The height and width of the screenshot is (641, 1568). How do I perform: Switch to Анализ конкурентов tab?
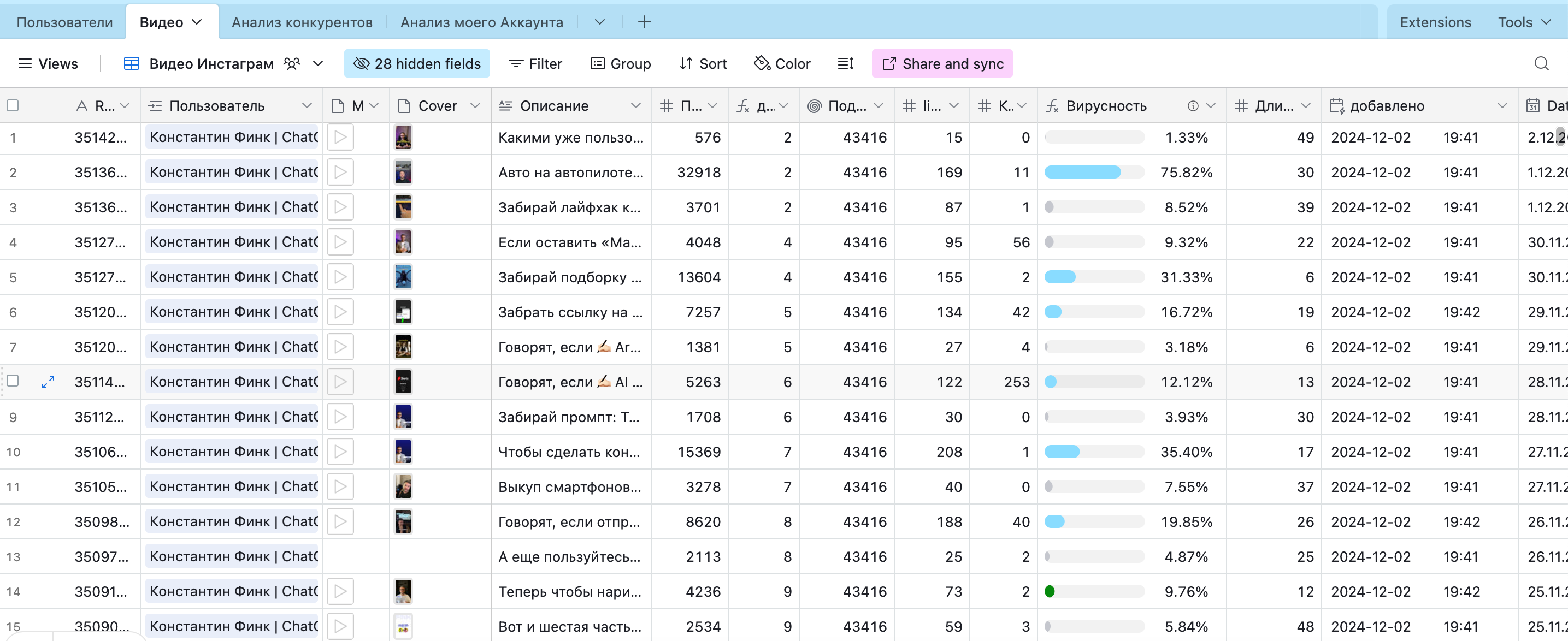(x=302, y=22)
